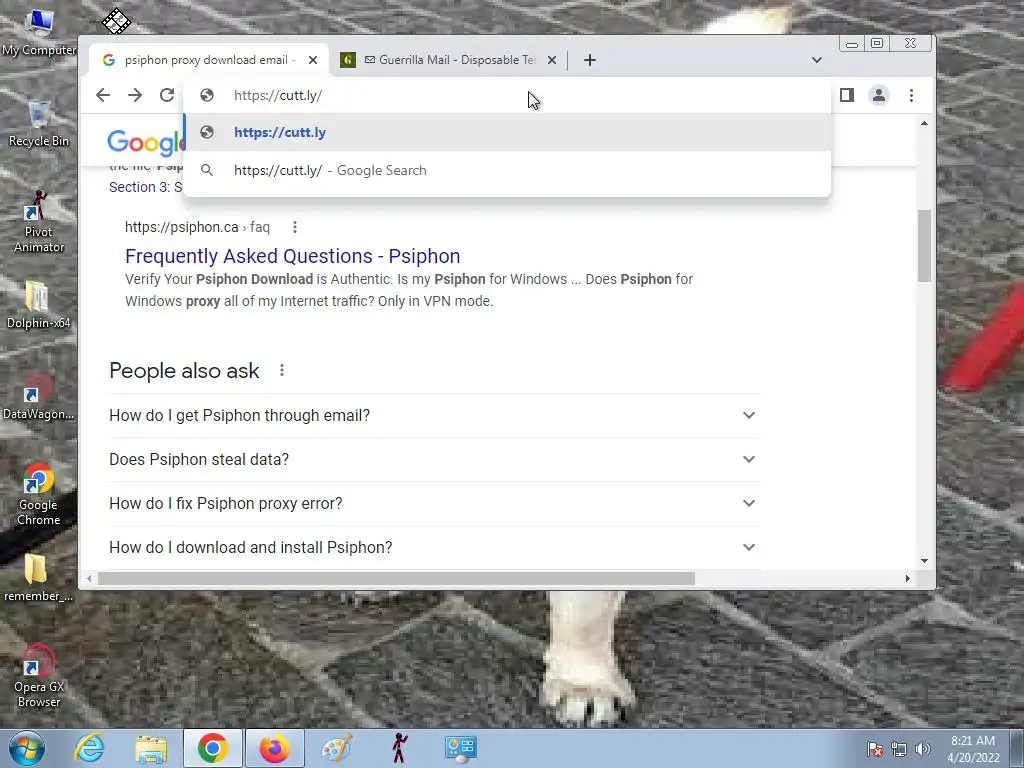Select the remember_ folder on desktop
Screen dimensions: 1024x768
[39, 577]
